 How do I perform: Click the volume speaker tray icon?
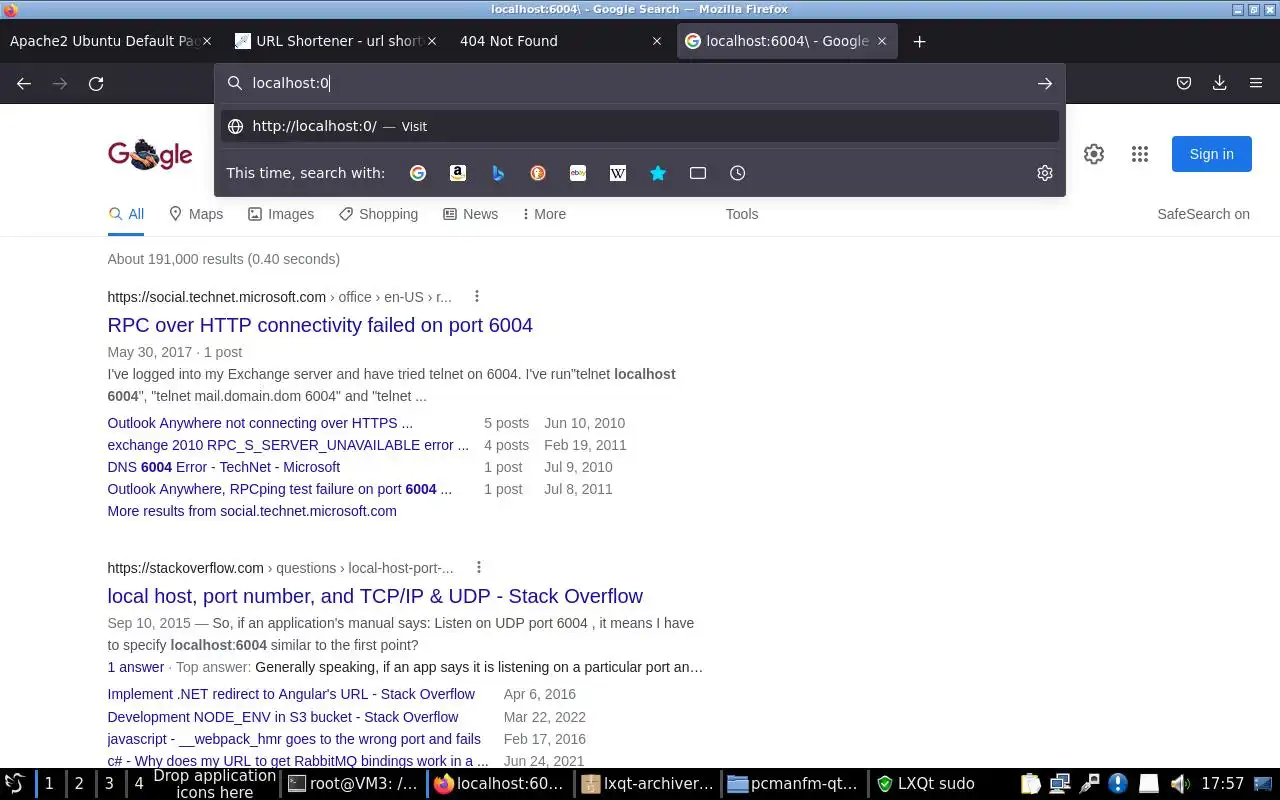[x=1179, y=784]
